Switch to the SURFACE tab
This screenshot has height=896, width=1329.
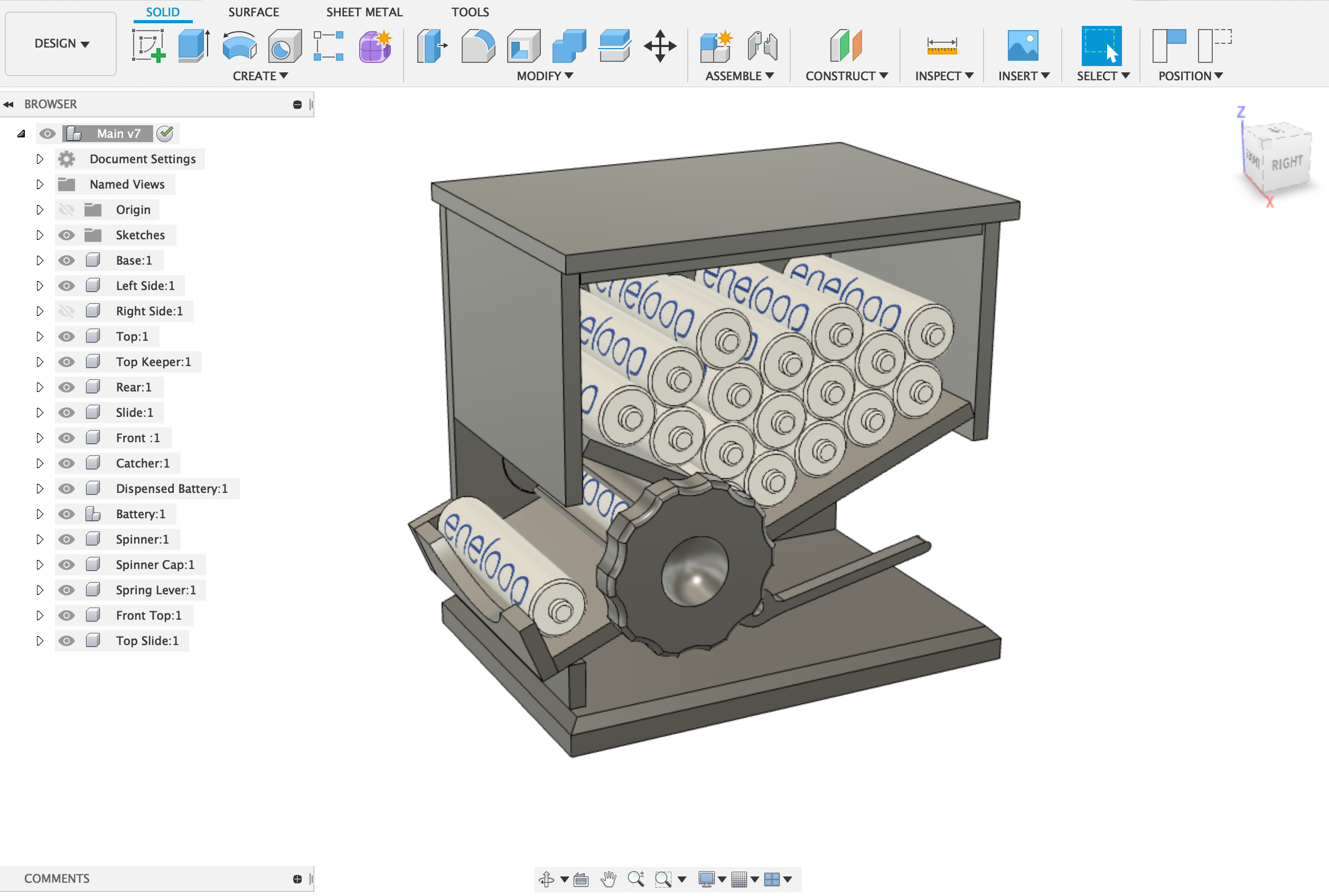[254, 12]
